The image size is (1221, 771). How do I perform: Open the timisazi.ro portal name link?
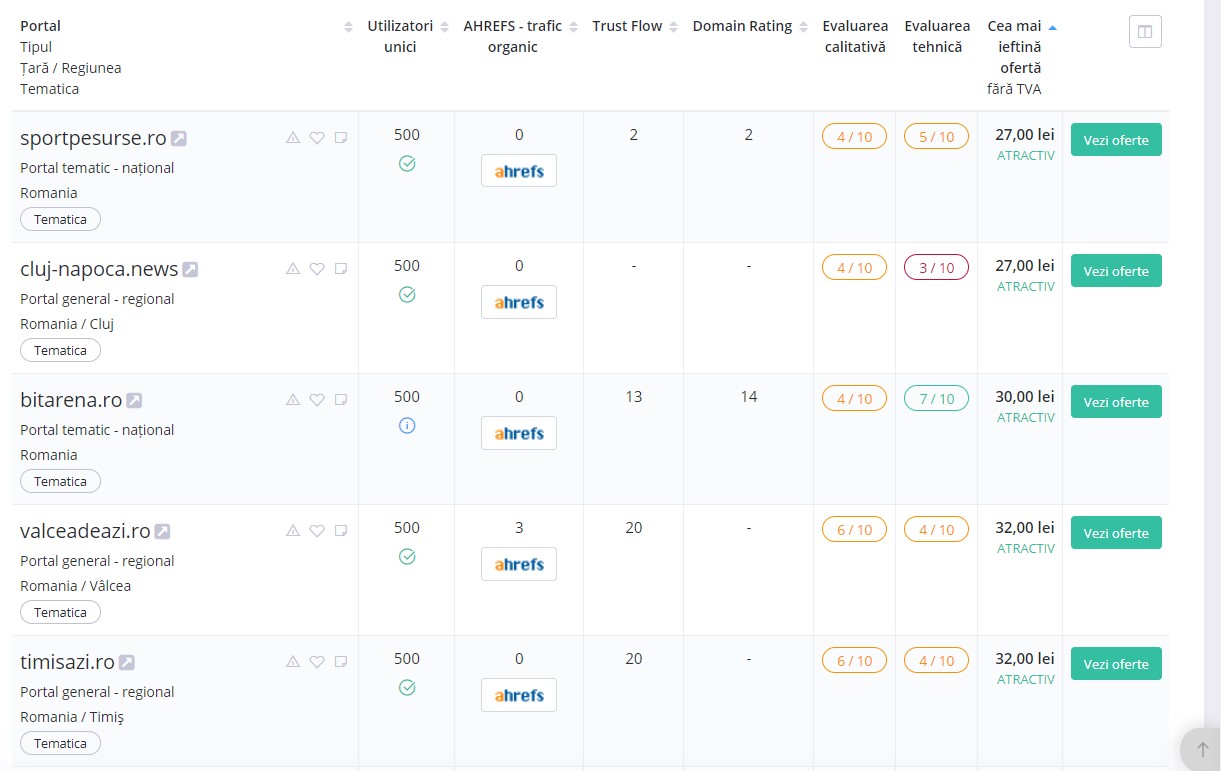point(67,662)
